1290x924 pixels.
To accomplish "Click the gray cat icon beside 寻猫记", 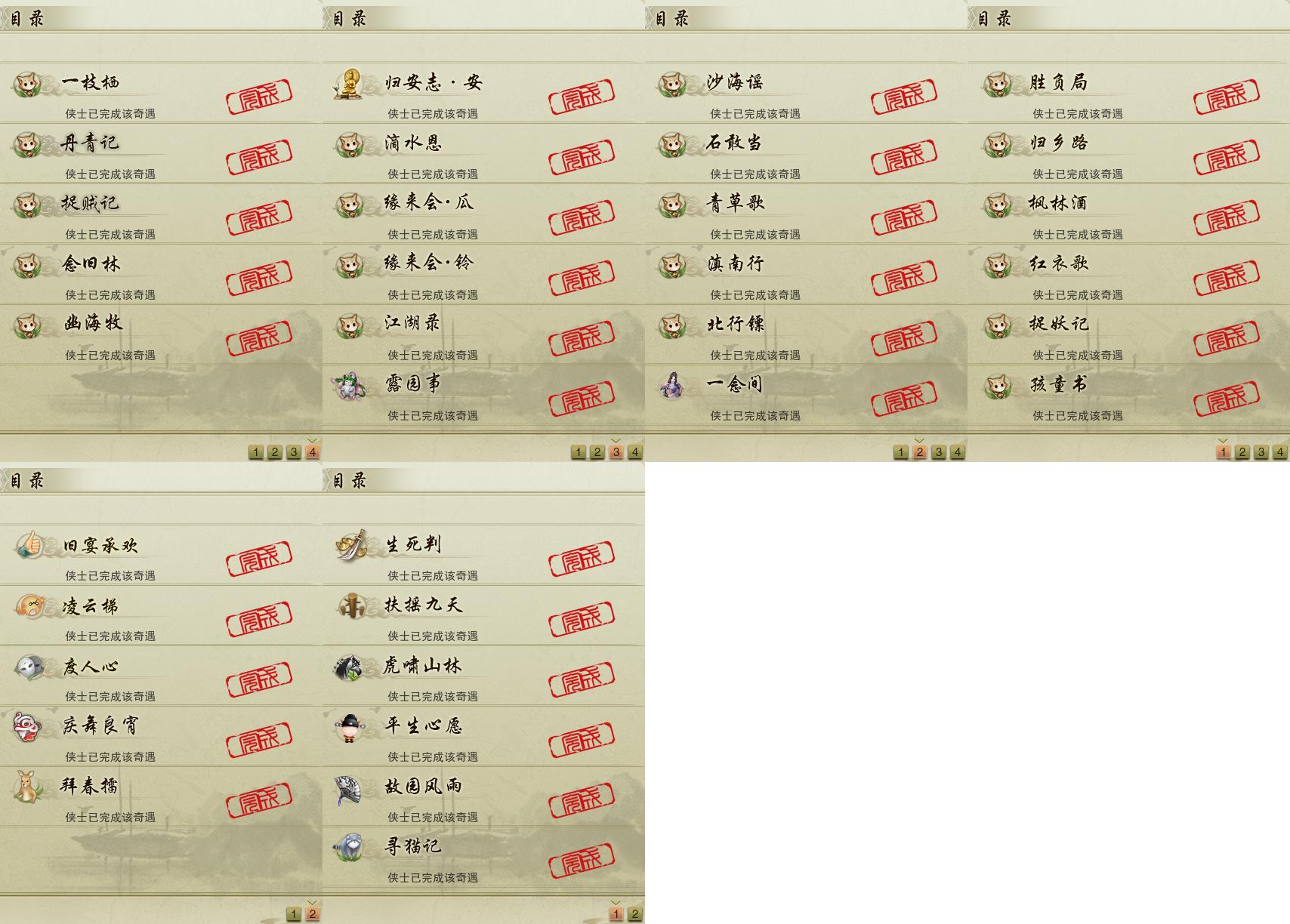I will (x=350, y=847).
